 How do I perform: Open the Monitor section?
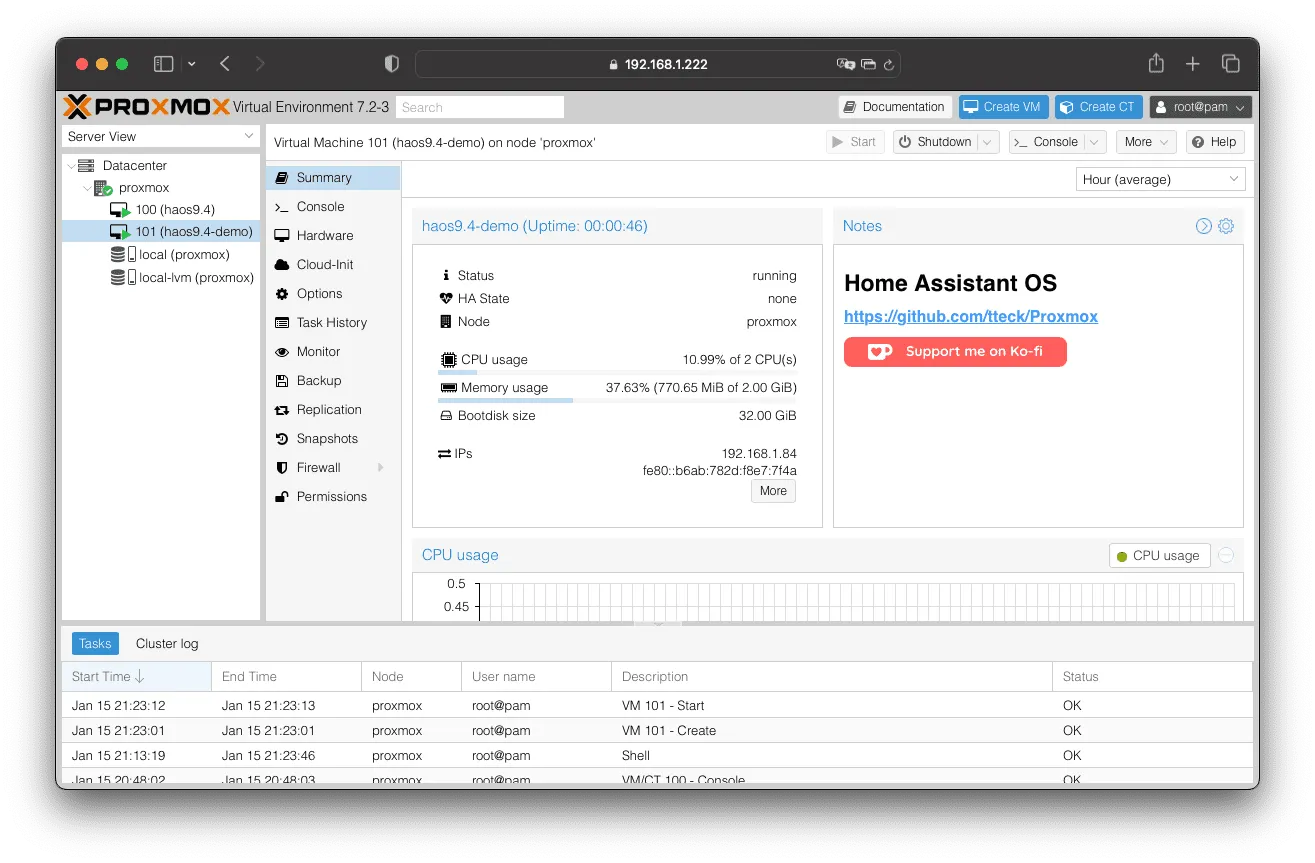[332, 352]
